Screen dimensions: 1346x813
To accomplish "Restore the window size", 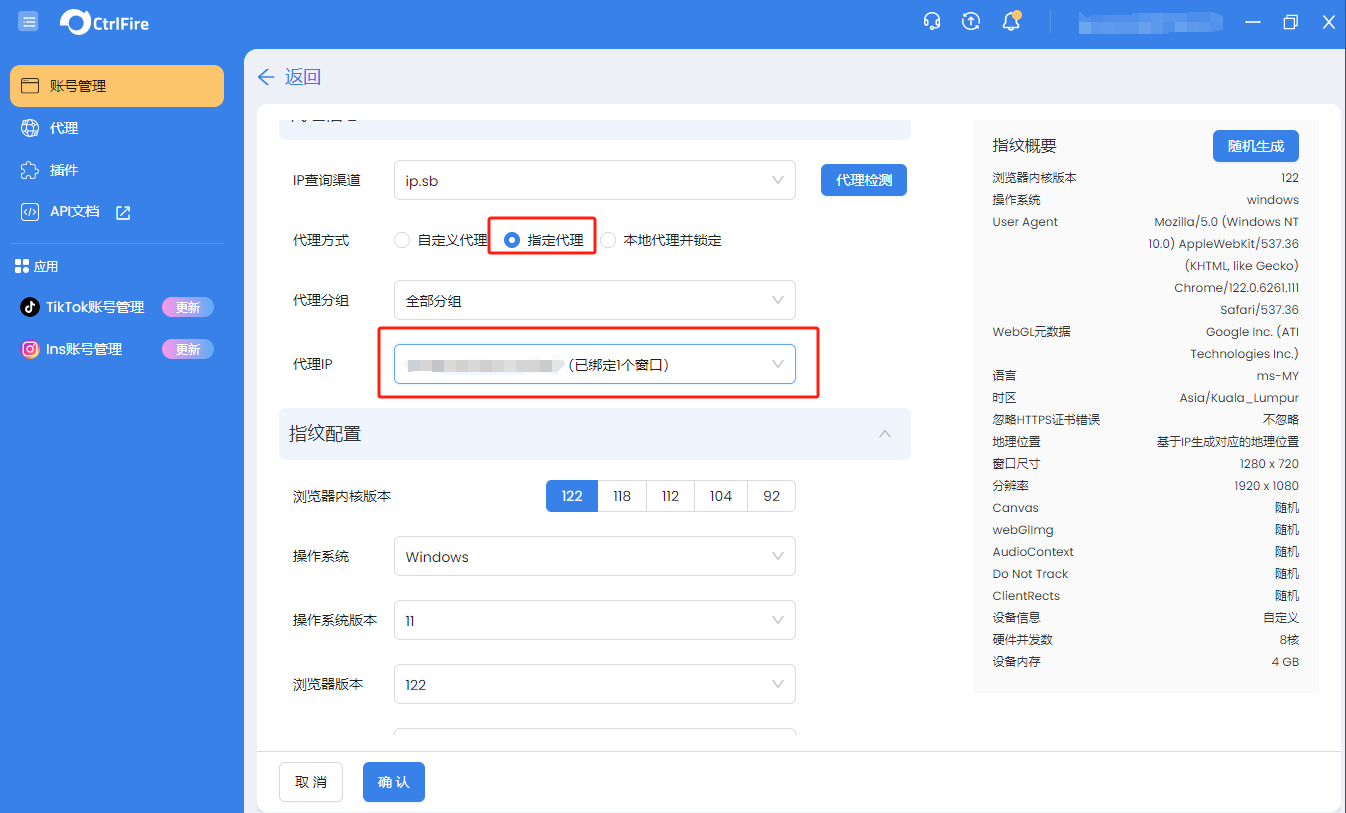I will pos(1291,21).
